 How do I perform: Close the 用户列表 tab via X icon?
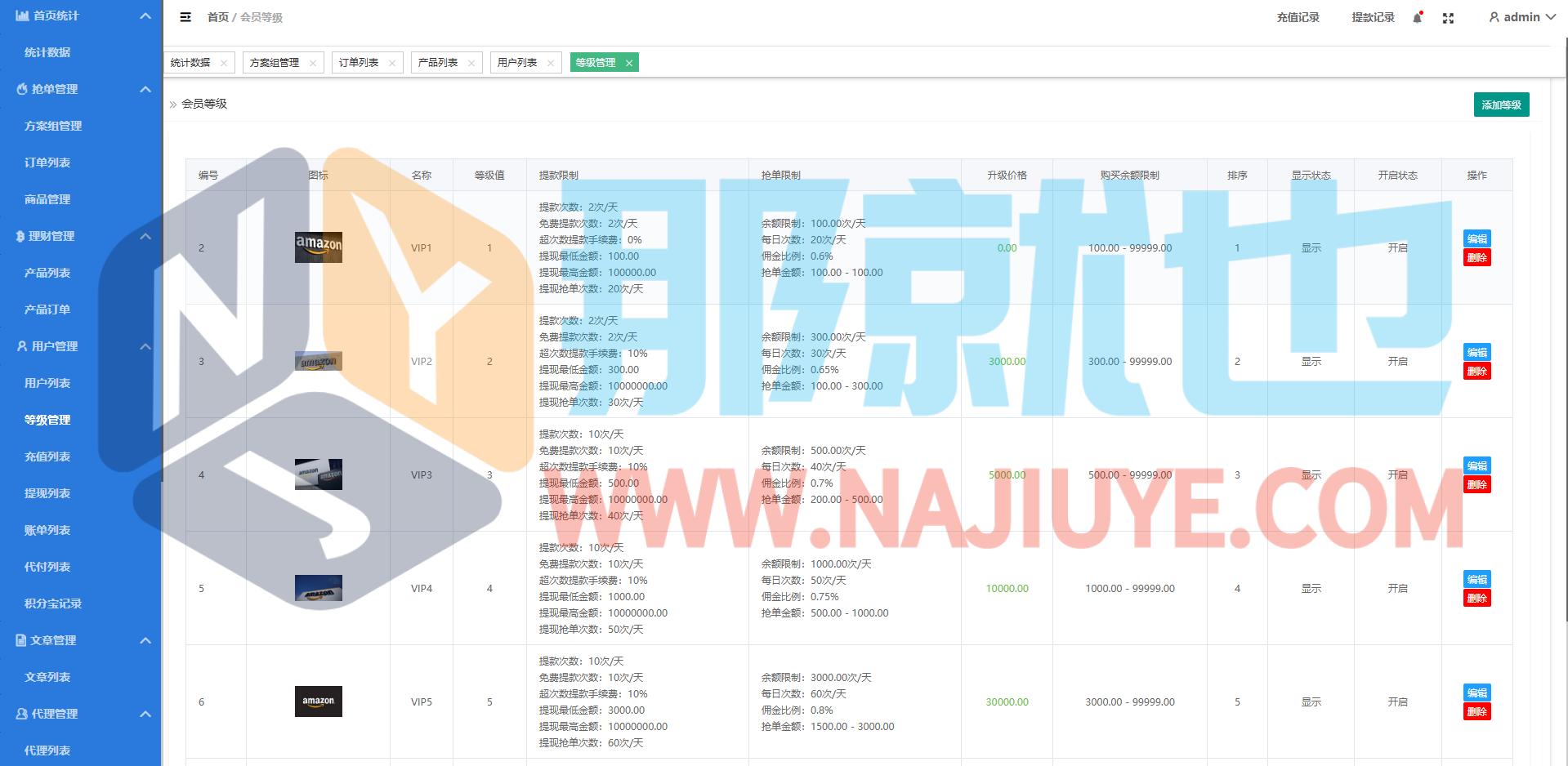tap(551, 63)
